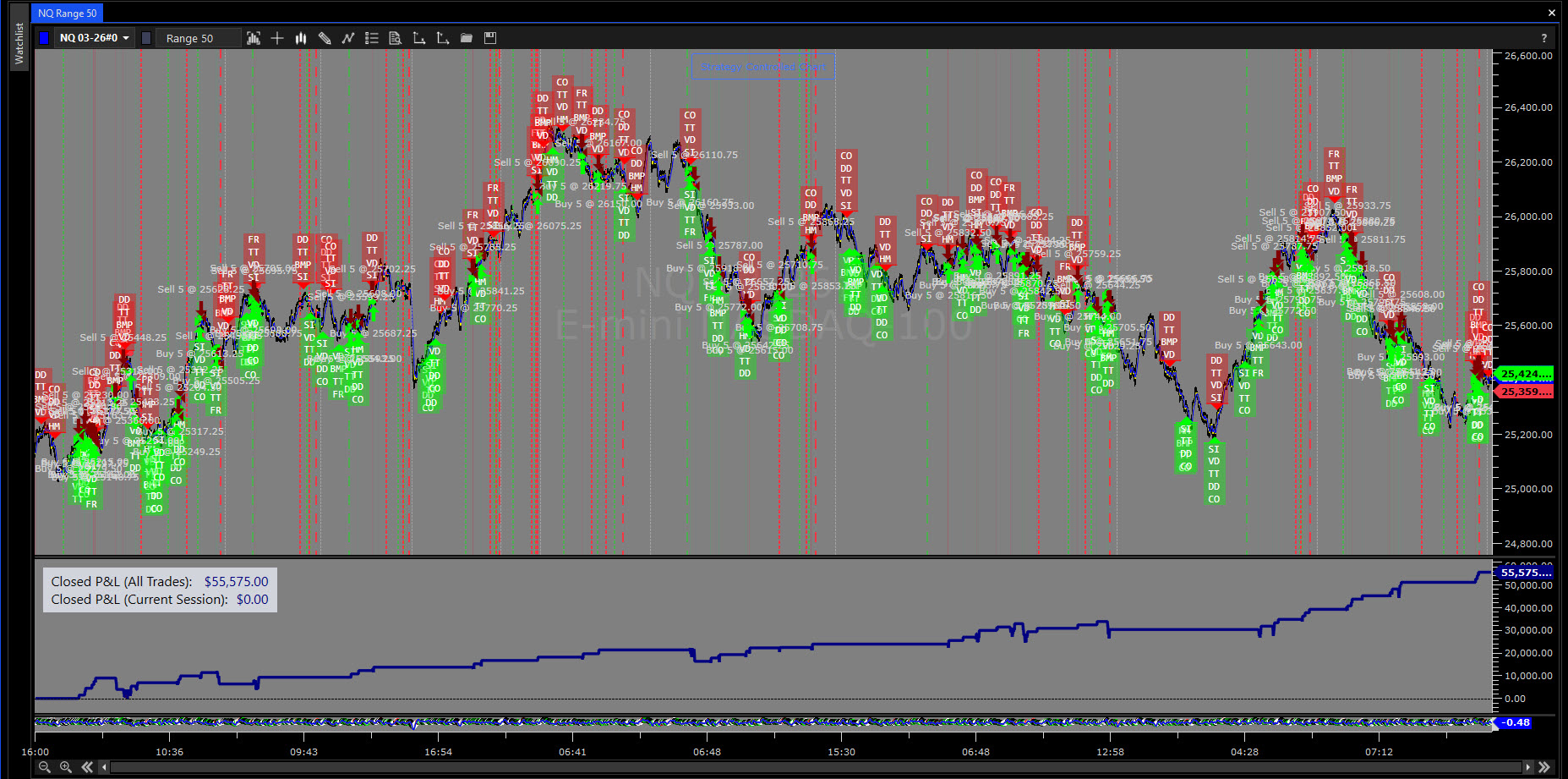Jump to the latest bar with double-right arrow
The image size is (1568, 779).
pos(1544,767)
